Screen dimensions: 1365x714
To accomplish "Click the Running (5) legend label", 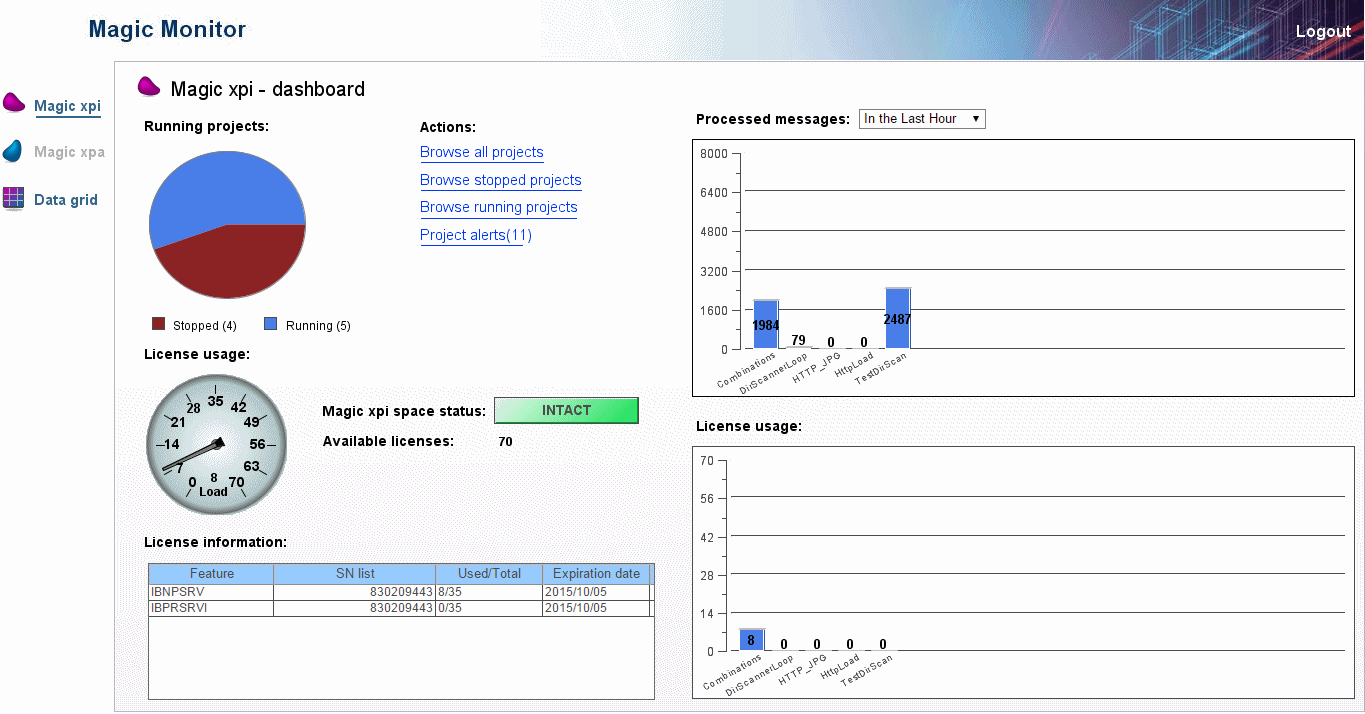I will [x=318, y=326].
